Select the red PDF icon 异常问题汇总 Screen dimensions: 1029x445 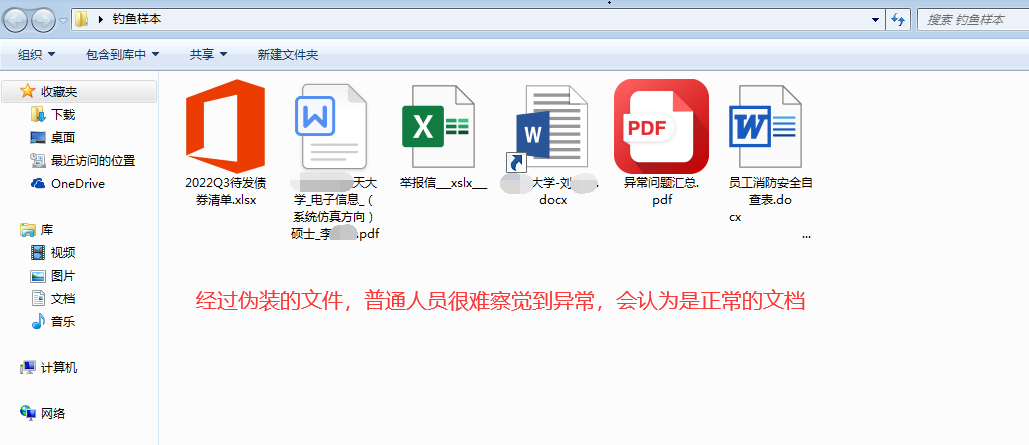coord(662,126)
